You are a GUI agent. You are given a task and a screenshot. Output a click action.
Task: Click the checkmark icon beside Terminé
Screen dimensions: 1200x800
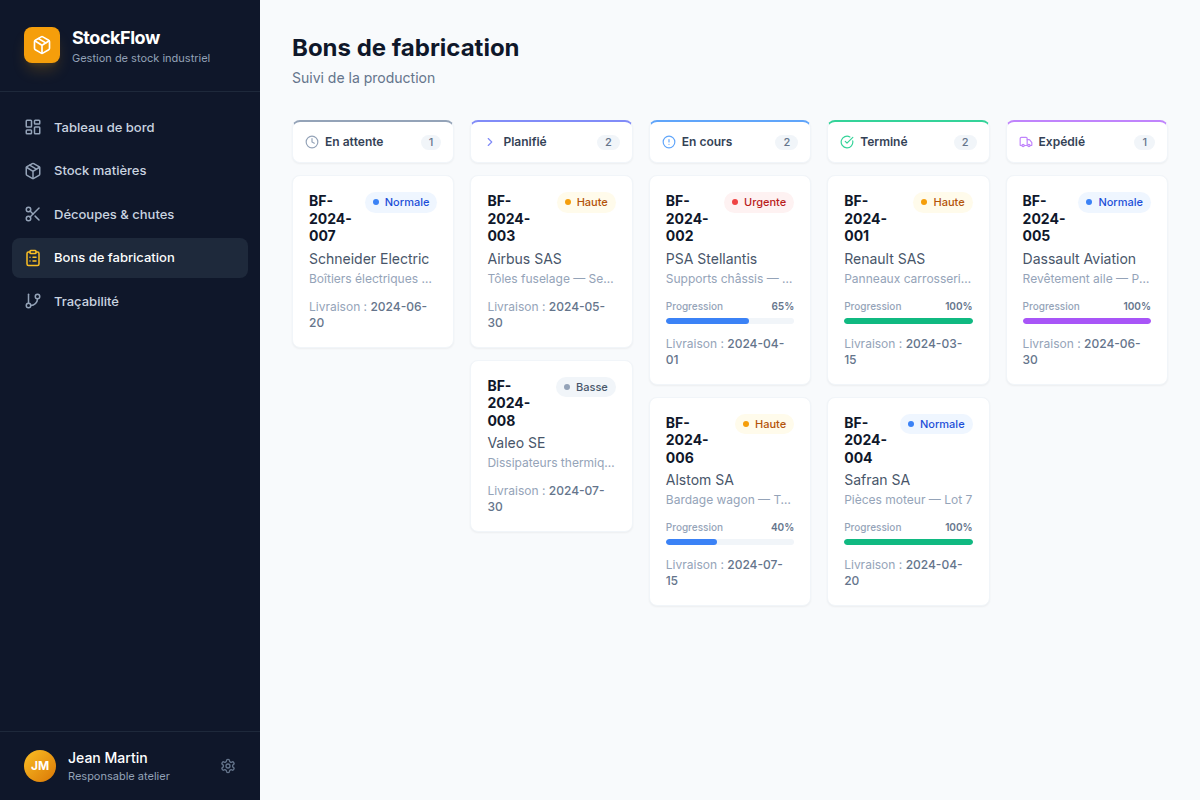point(847,142)
